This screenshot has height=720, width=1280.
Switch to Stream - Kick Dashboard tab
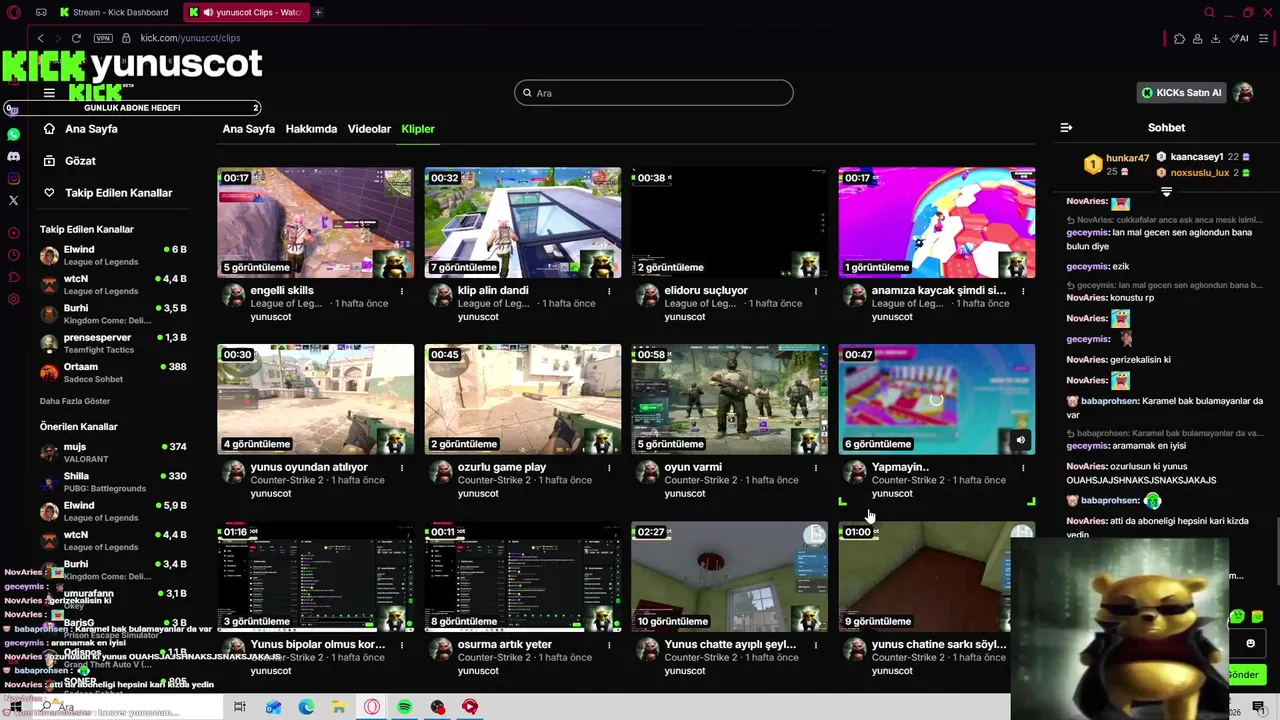click(x=114, y=12)
